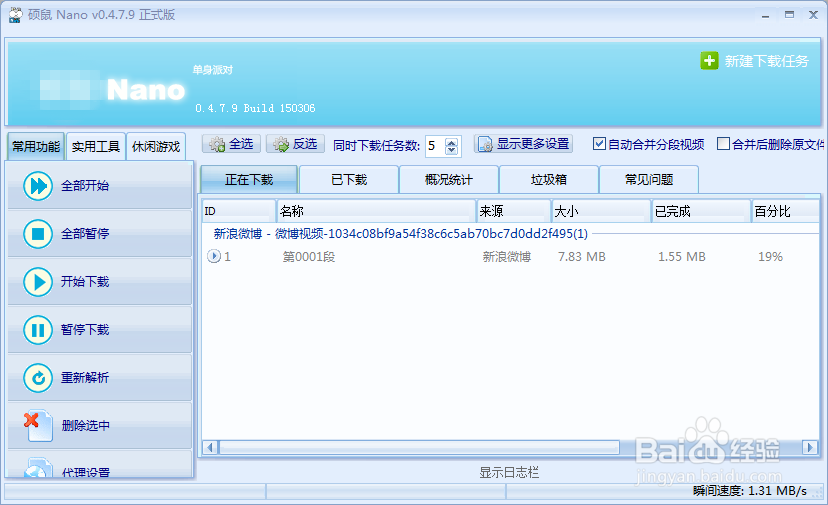The height and width of the screenshot is (505, 828).
Task: Click the 代理设置 label text
Action: coord(86,473)
